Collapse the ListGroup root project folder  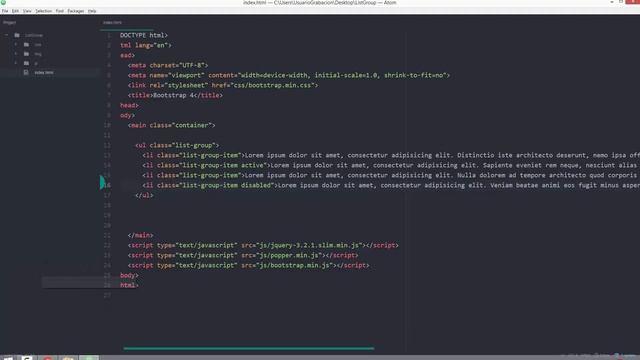[x=7, y=35]
